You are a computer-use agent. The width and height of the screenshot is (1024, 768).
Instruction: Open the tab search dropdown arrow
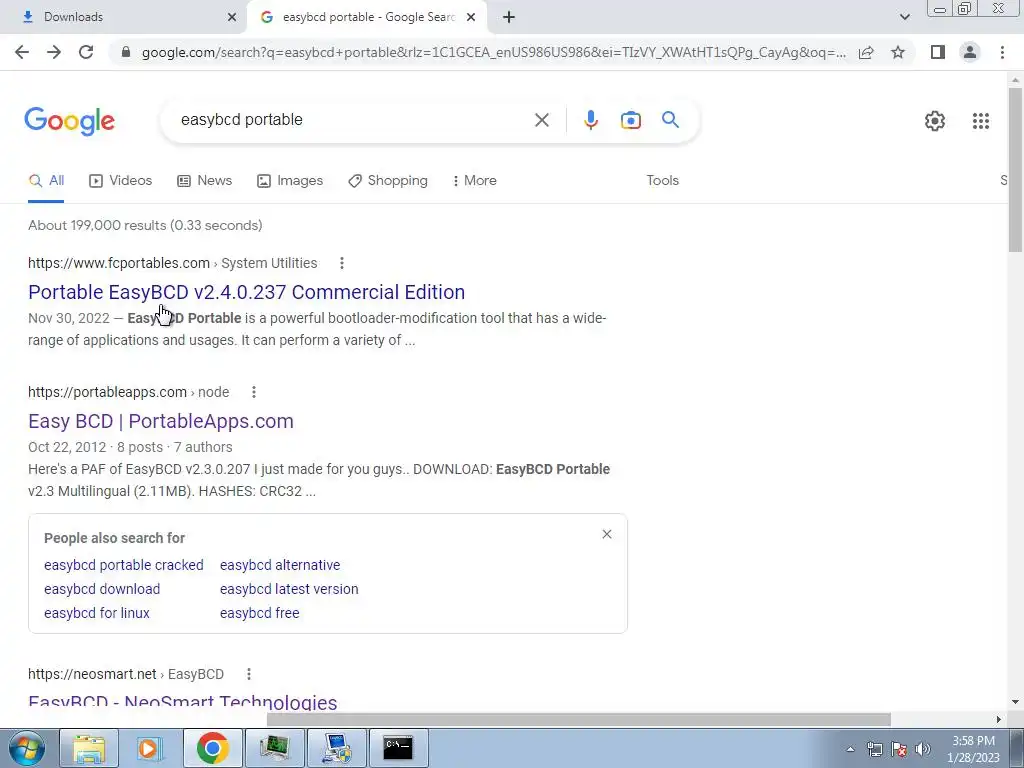coord(904,17)
